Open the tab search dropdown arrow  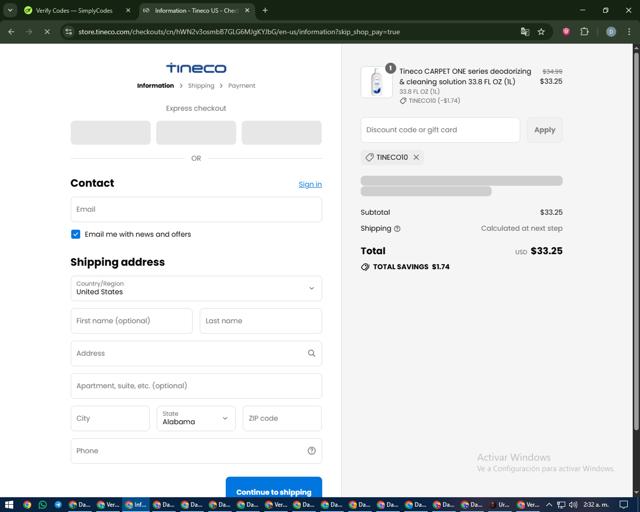pyautogui.click(x=10, y=10)
